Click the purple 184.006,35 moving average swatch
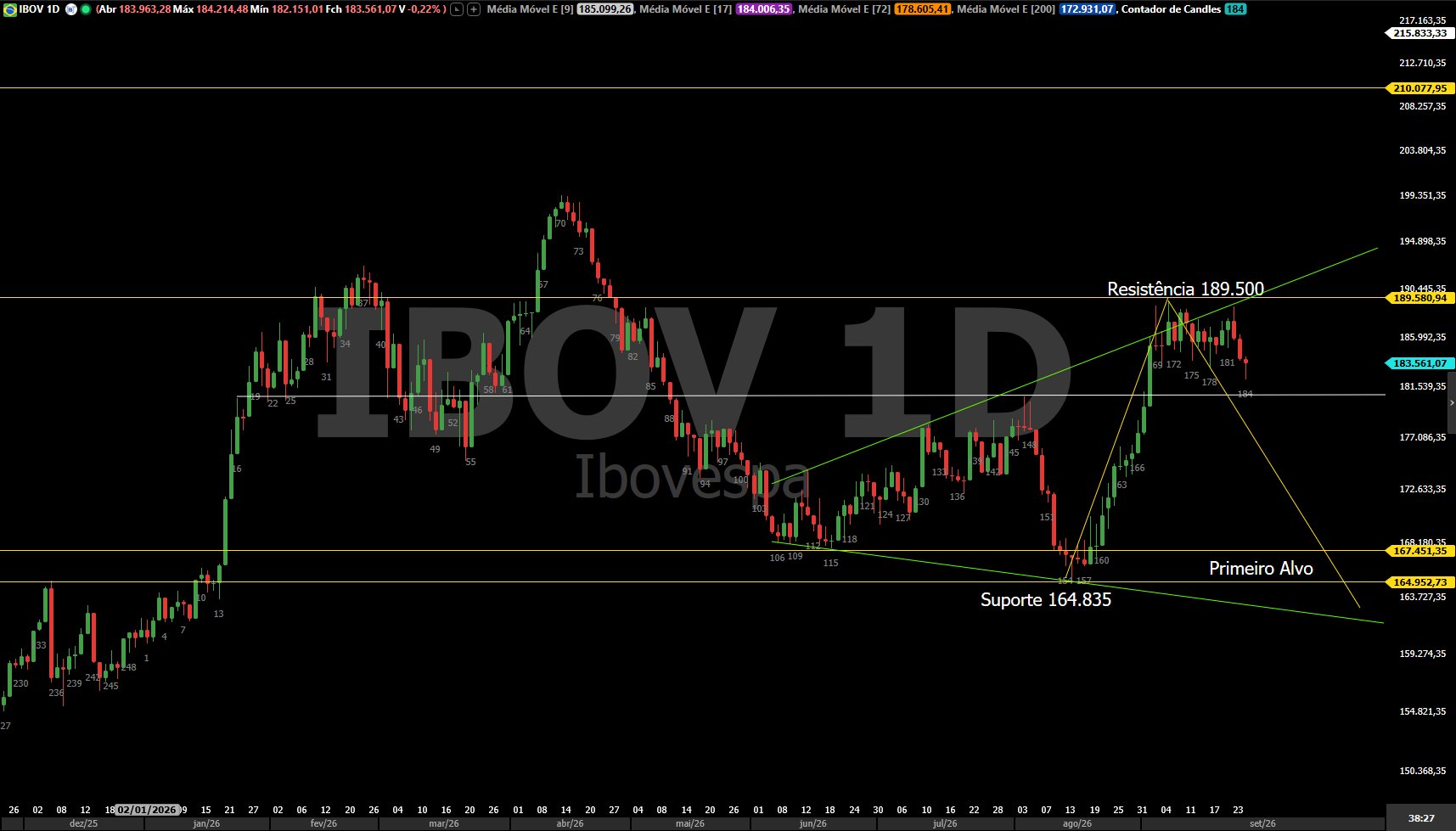 tap(763, 9)
